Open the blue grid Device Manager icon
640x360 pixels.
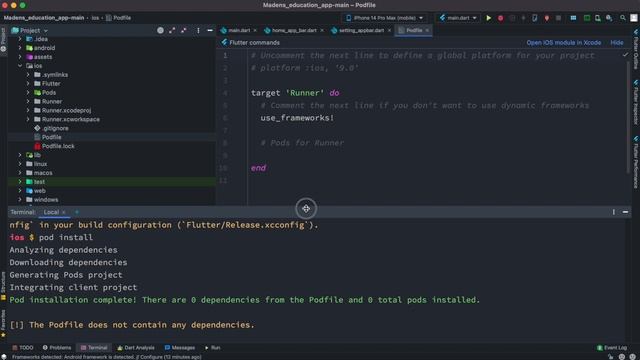(573, 18)
